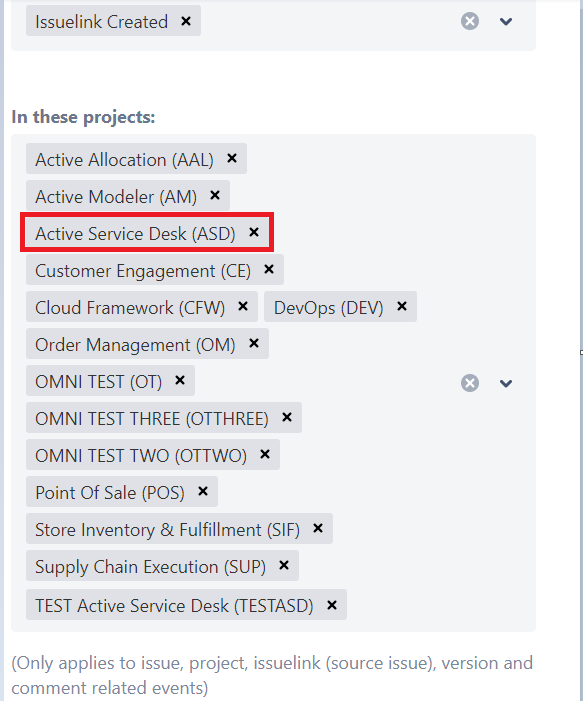583x701 pixels.
Task: Clear all selected projects with circle X
Action: tap(470, 383)
